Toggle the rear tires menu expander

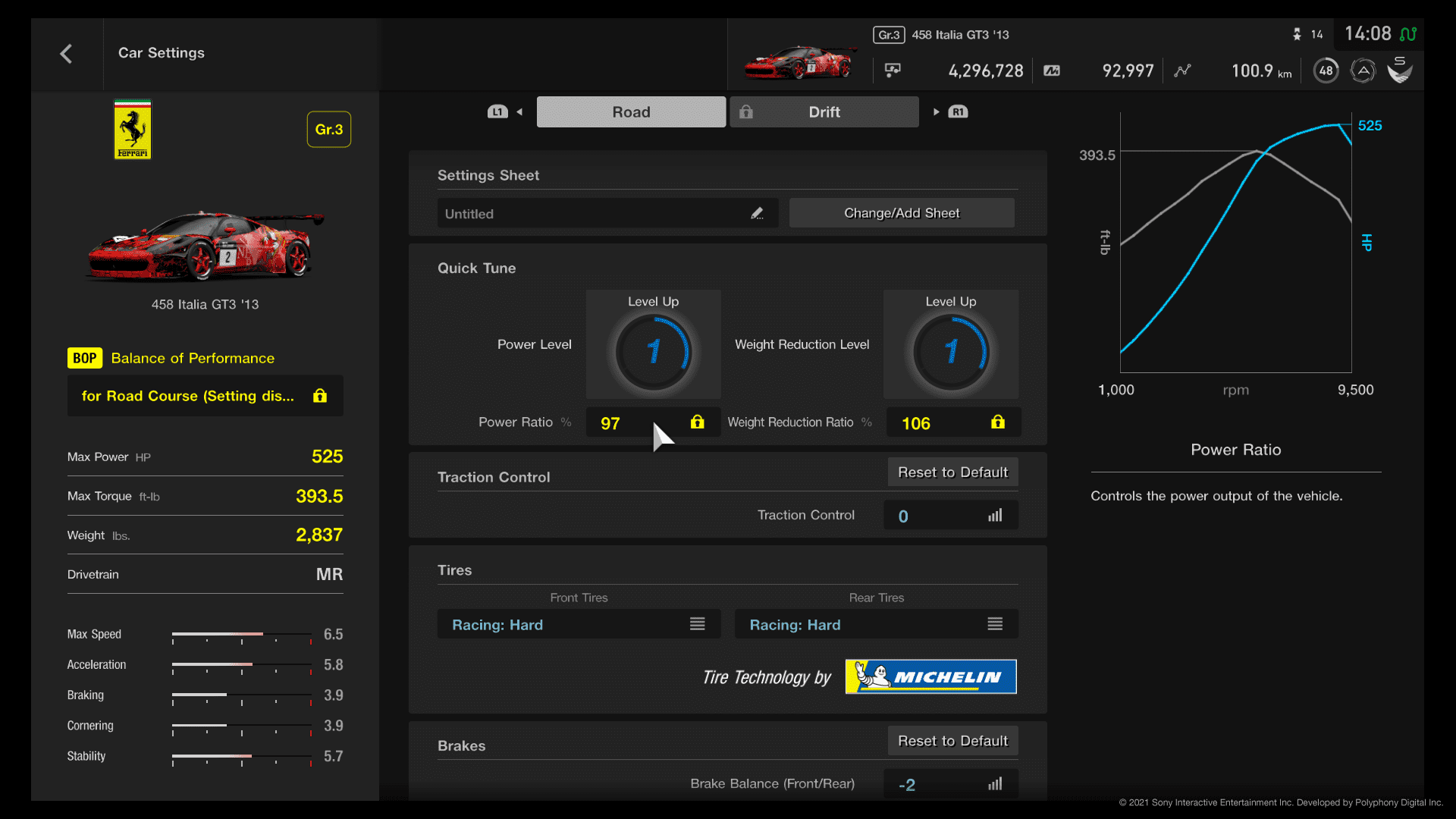(994, 624)
